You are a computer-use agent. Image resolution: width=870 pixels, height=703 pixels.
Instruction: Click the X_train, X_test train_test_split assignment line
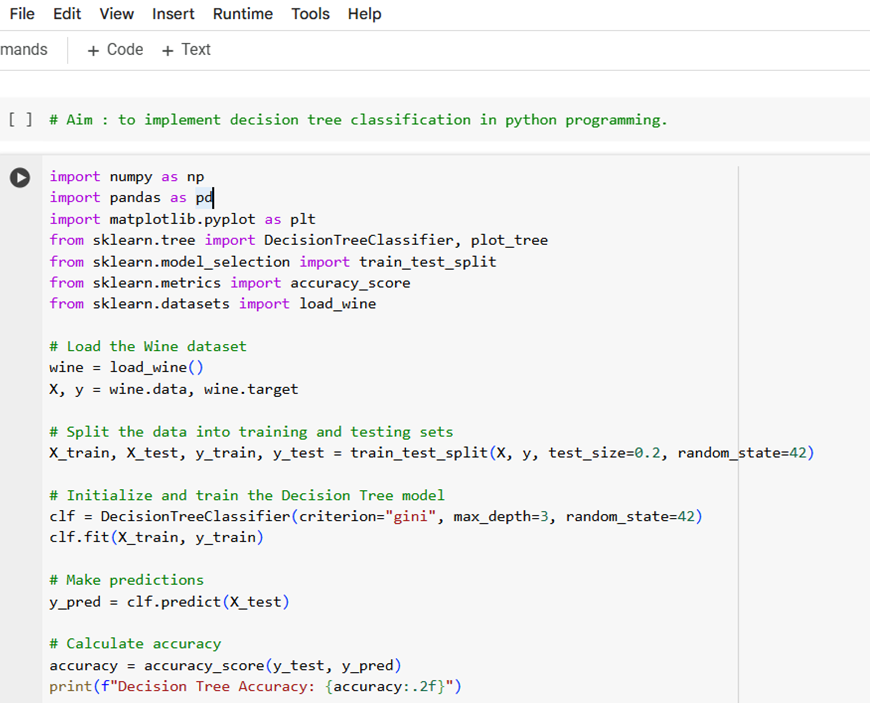[432, 453]
